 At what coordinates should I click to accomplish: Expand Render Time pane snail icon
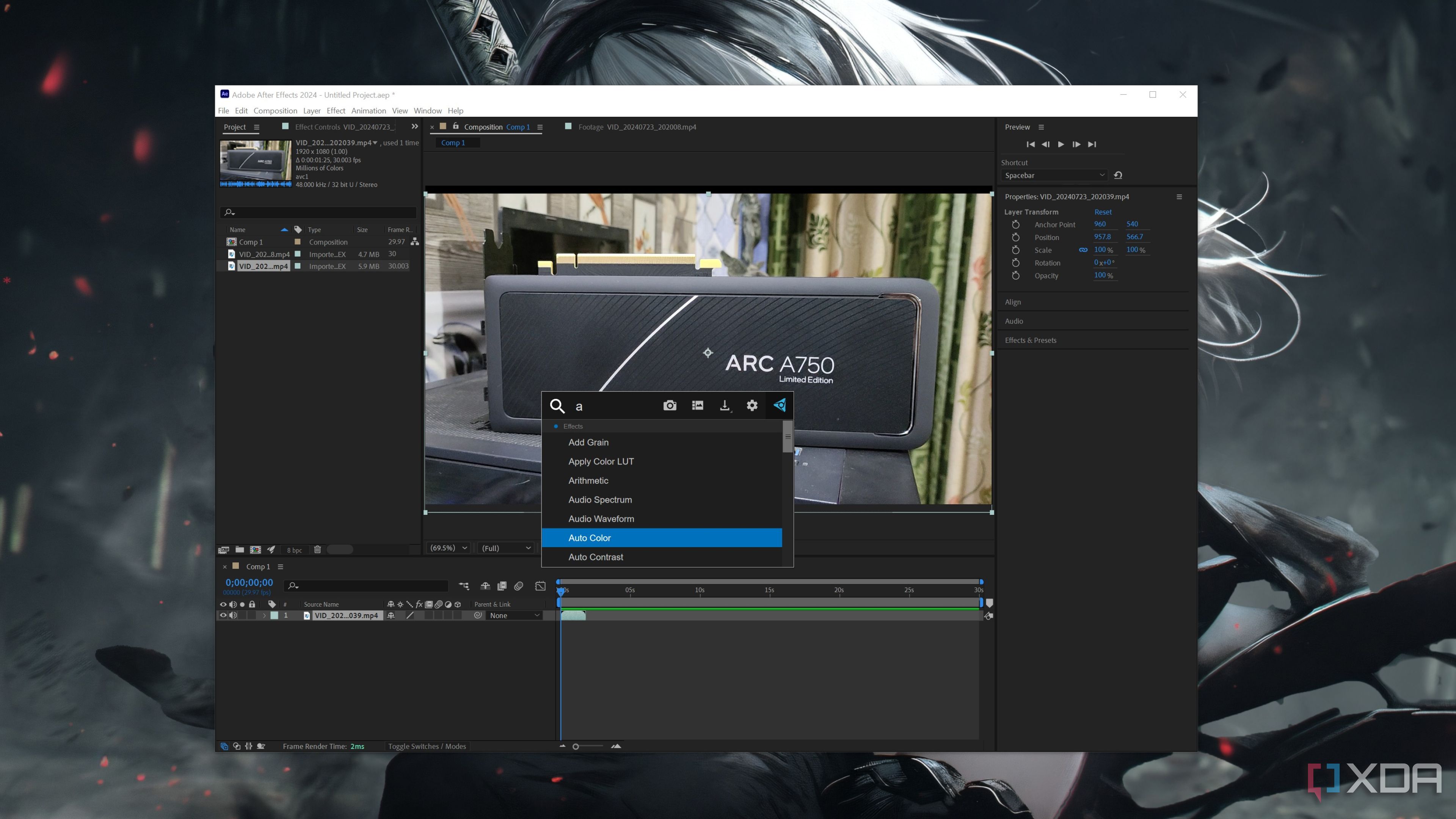261,746
